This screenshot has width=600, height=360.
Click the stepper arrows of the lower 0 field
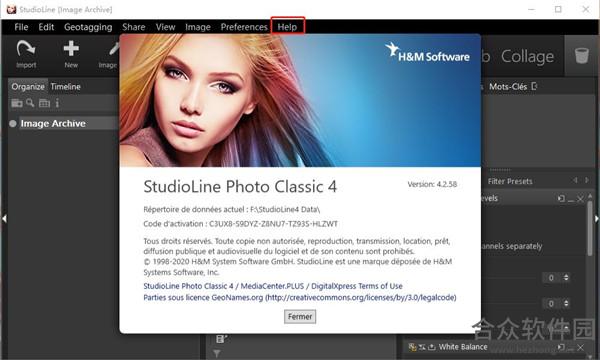click(x=566, y=303)
